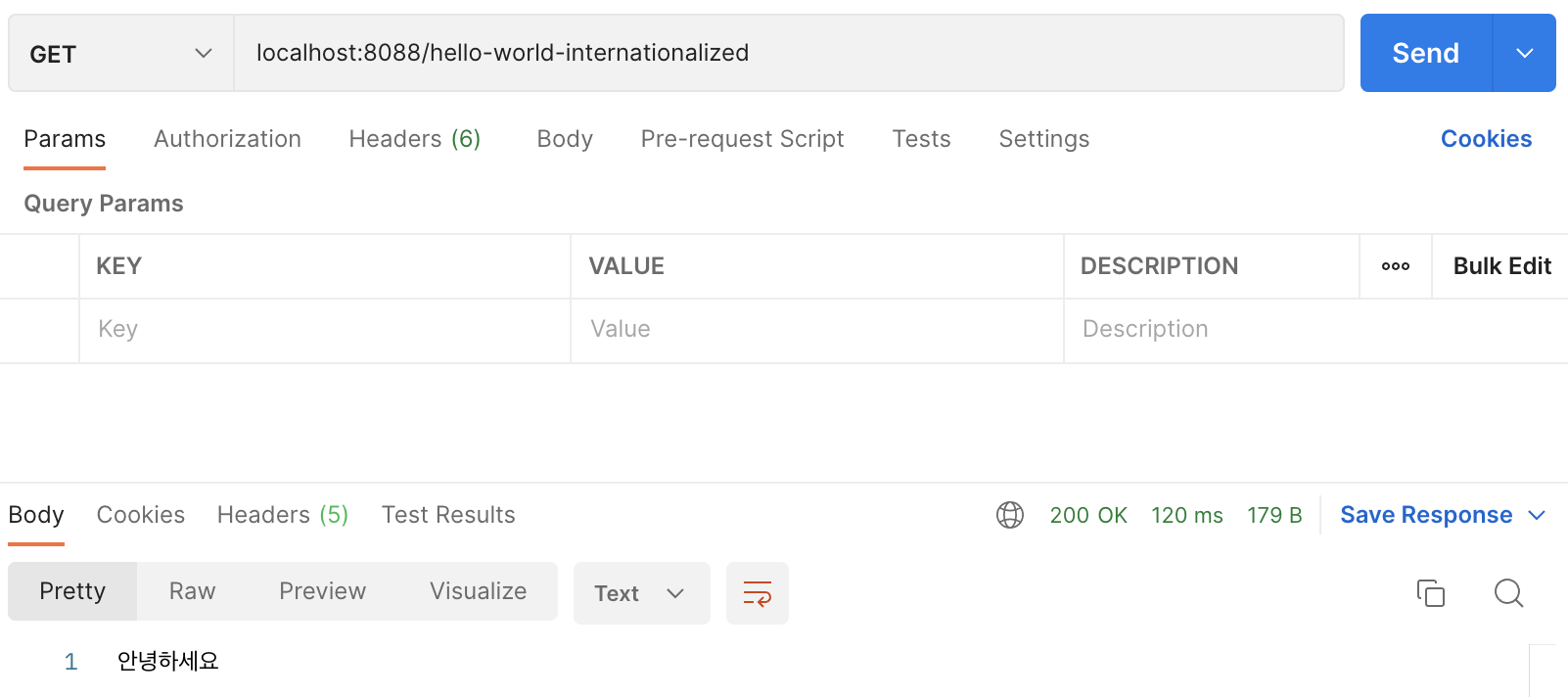Viewport: 1568px width, 697px height.
Task: Switch to request Body tab
Action: (x=565, y=139)
